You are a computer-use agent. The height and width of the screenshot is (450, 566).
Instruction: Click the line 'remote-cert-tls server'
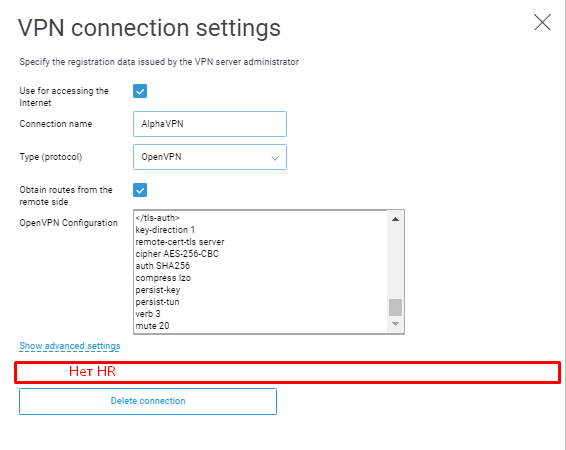pyautogui.click(x=180, y=242)
